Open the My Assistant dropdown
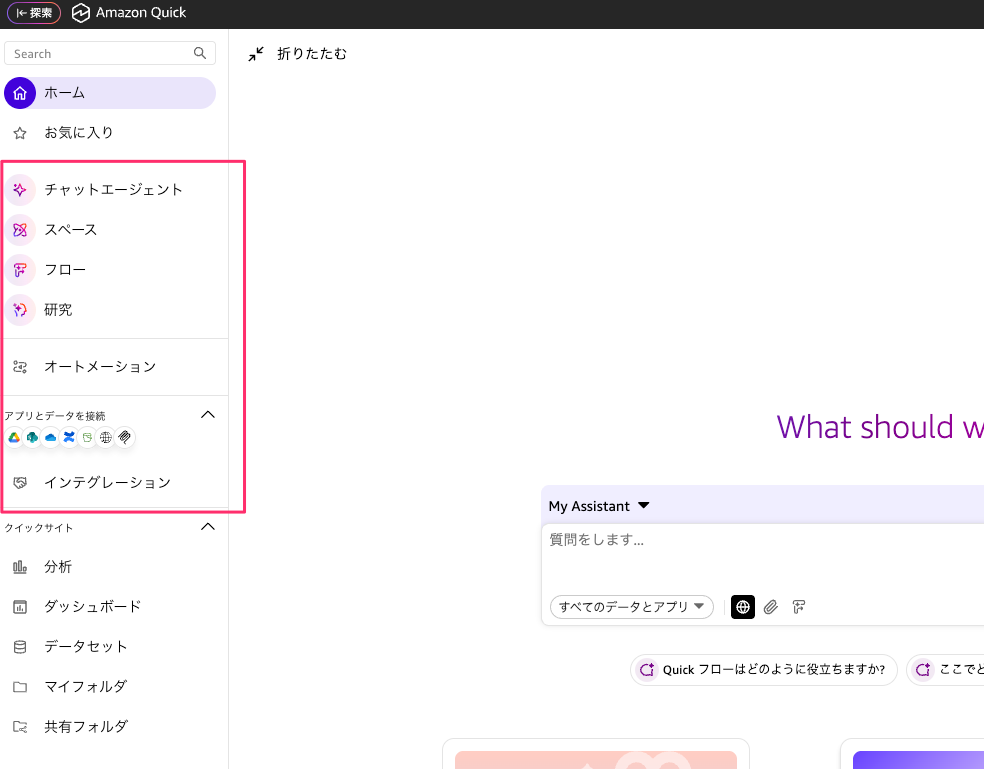Image resolution: width=984 pixels, height=769 pixels. (599, 506)
